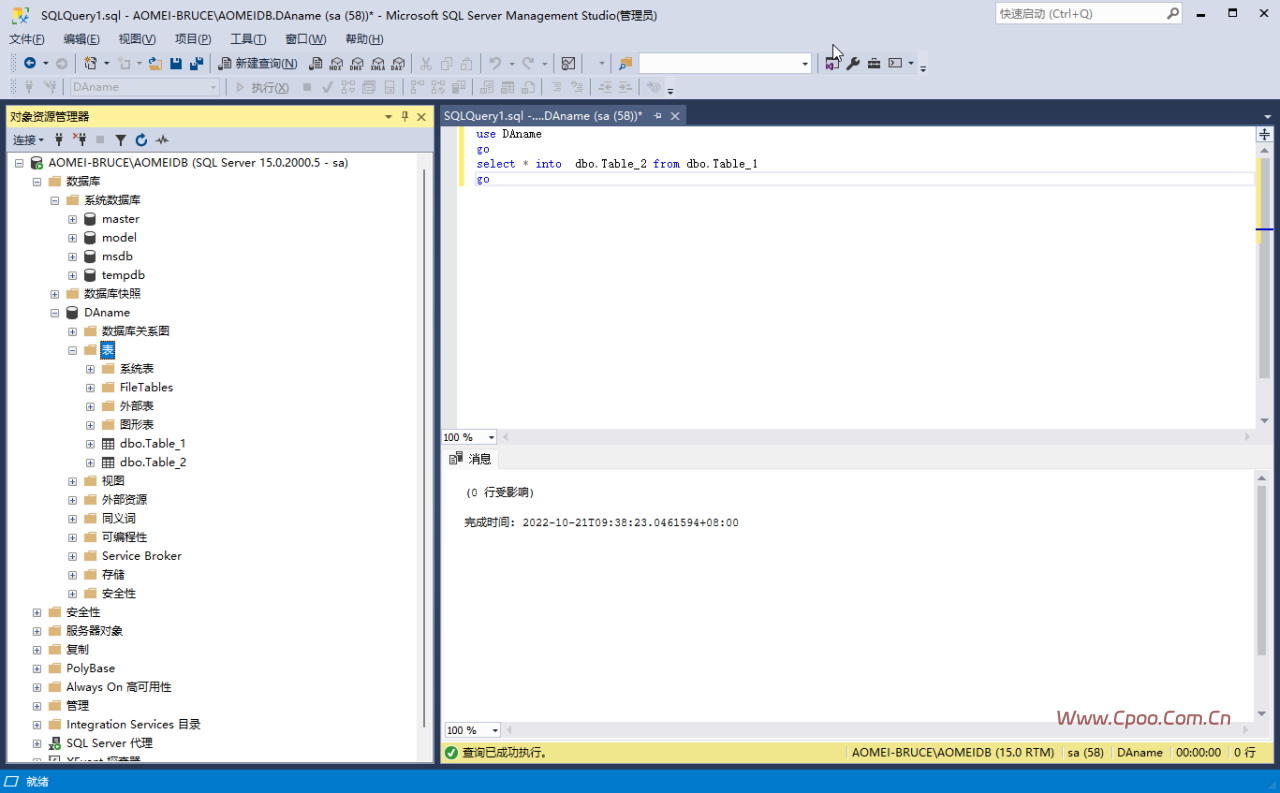This screenshot has height=793, width=1280.
Task: Click the Properties wrench icon
Action: click(853, 63)
